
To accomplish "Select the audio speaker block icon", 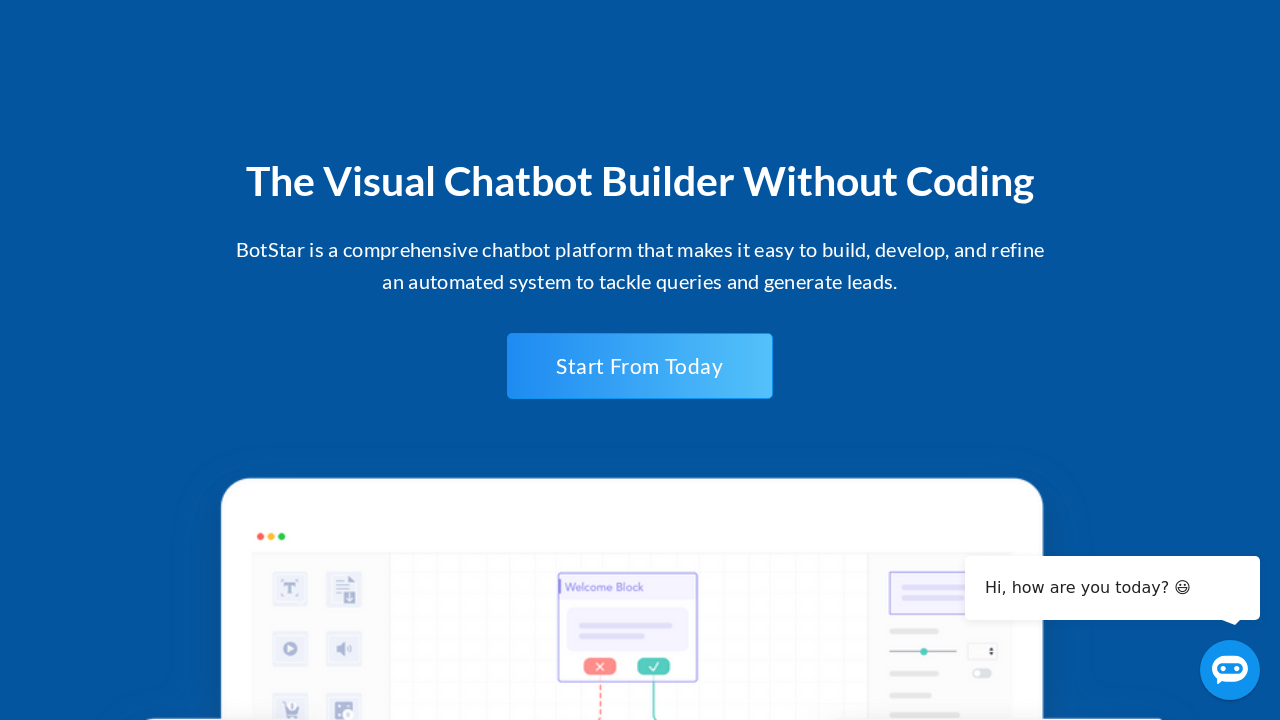I will point(344,649).
